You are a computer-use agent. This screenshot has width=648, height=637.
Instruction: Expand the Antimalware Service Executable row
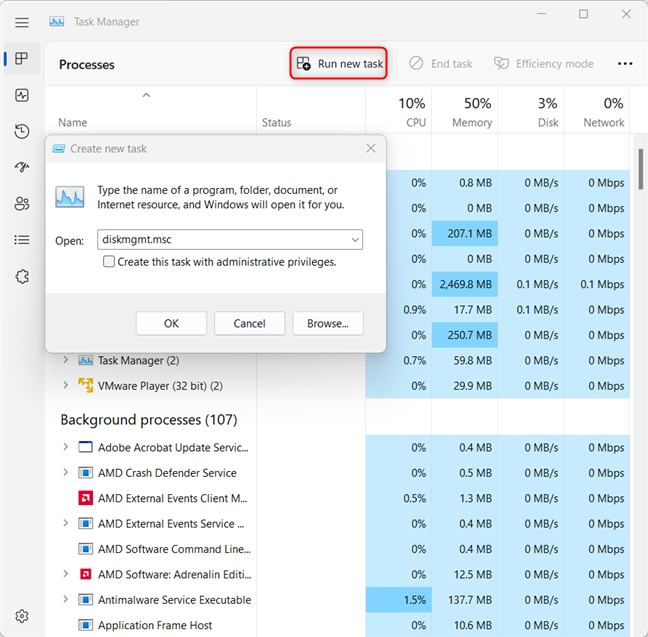pos(65,599)
